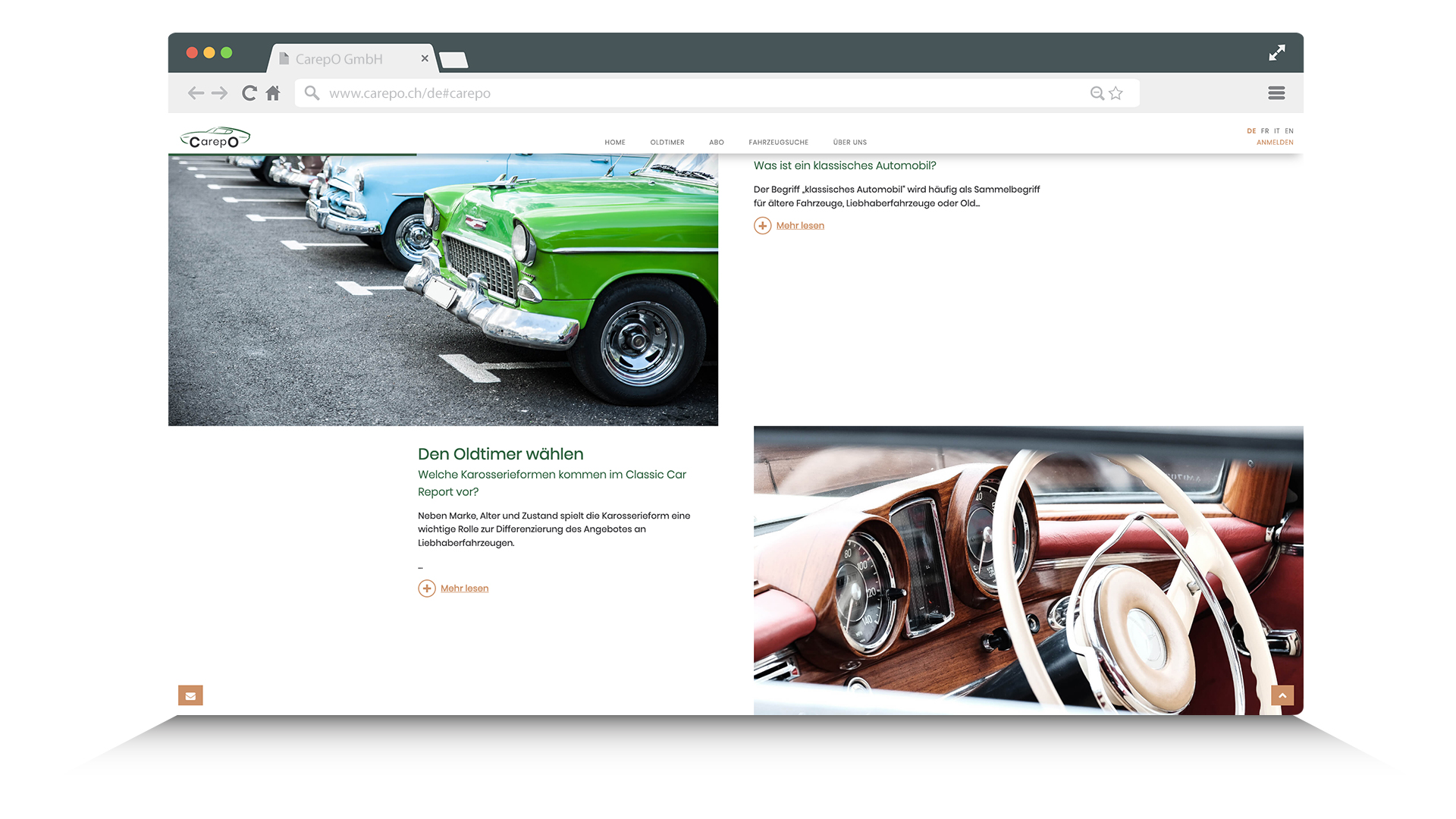Image resolution: width=1456 pixels, height=819 pixels.
Task: Navigate forward with the right arrow icon
Action: pos(220,93)
